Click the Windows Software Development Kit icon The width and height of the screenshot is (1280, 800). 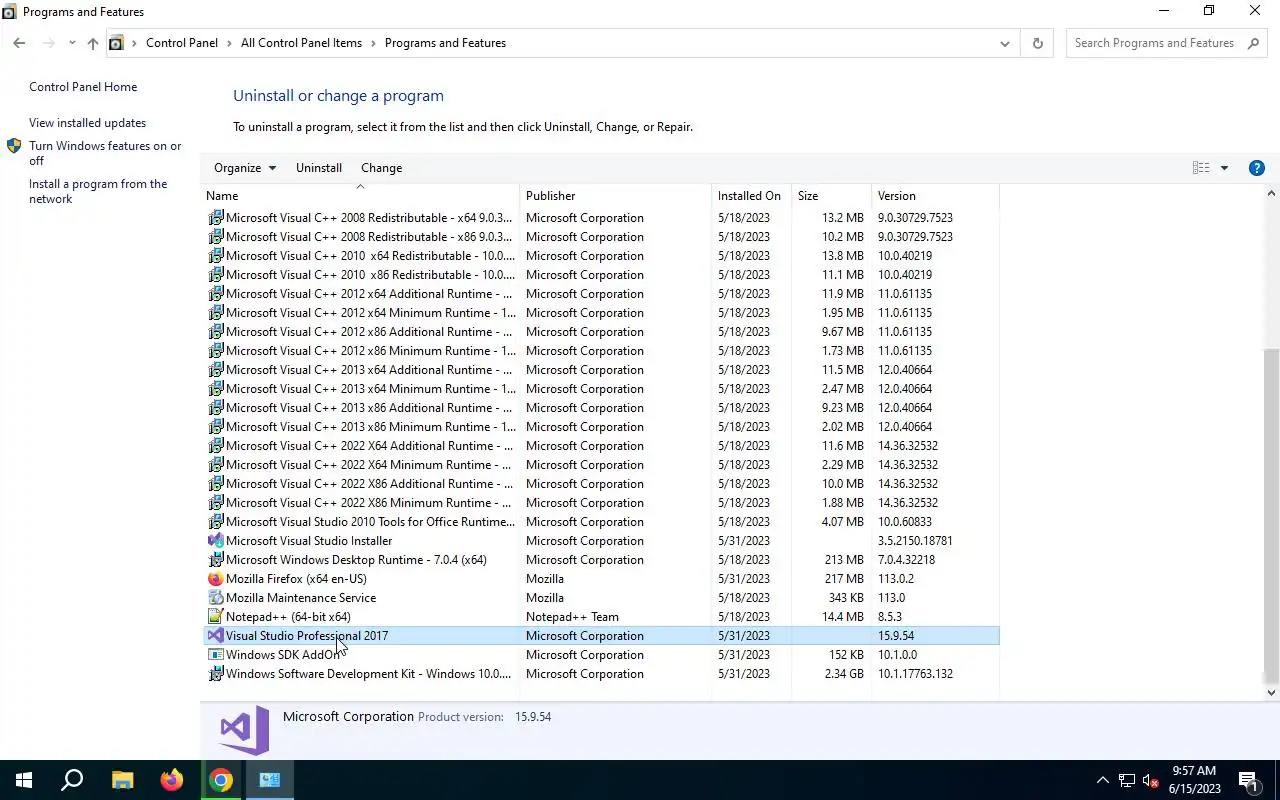point(215,674)
